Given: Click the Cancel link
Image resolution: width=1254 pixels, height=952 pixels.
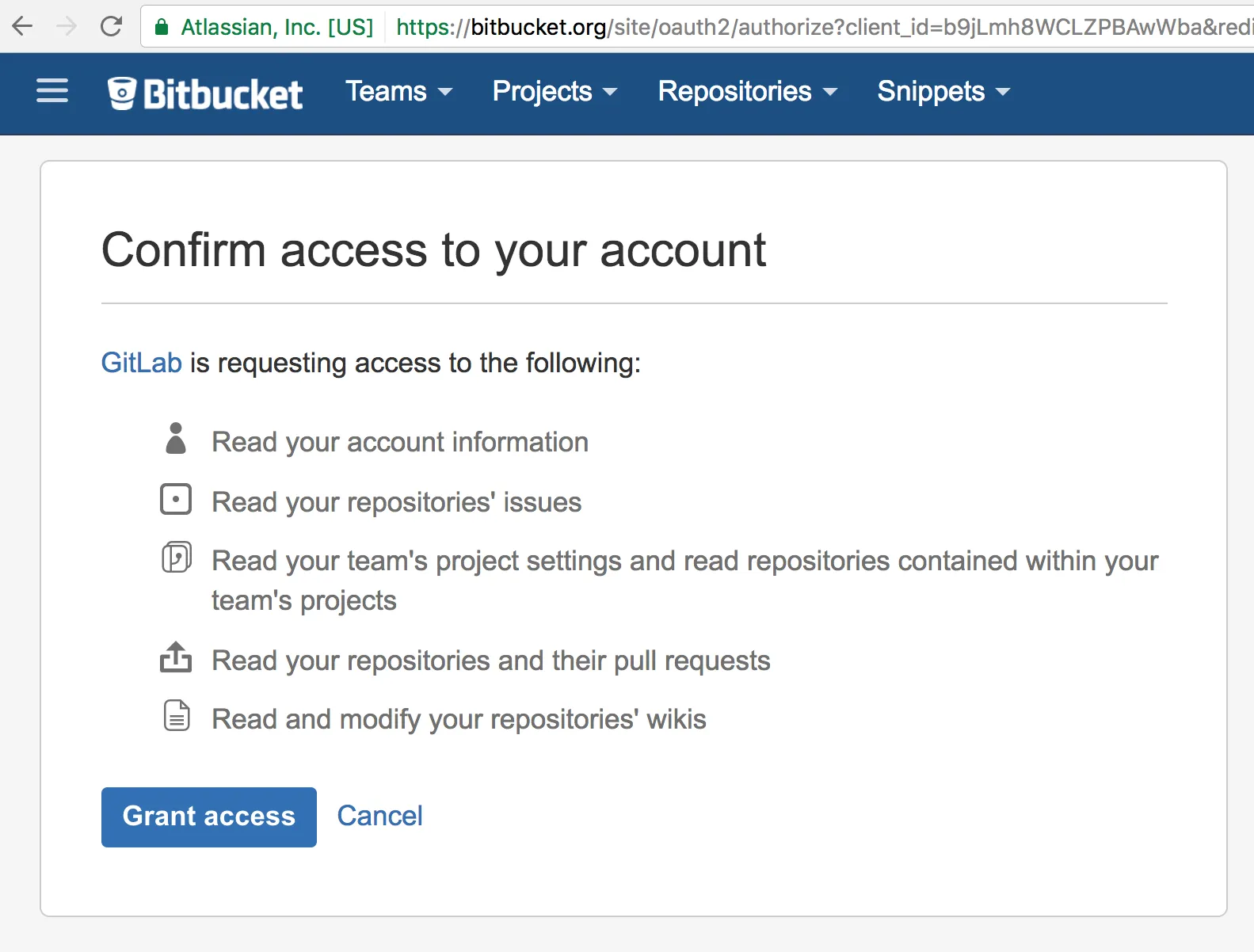Looking at the screenshot, I should pyautogui.click(x=379, y=816).
